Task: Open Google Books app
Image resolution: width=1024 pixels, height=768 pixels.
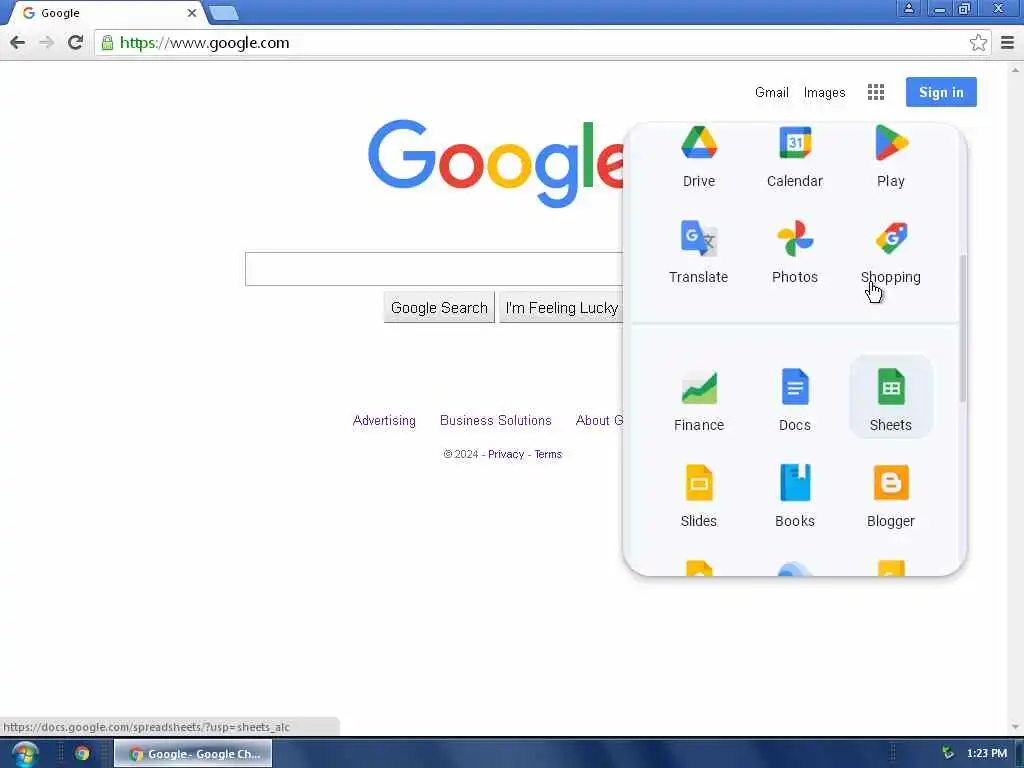Action: pos(795,495)
